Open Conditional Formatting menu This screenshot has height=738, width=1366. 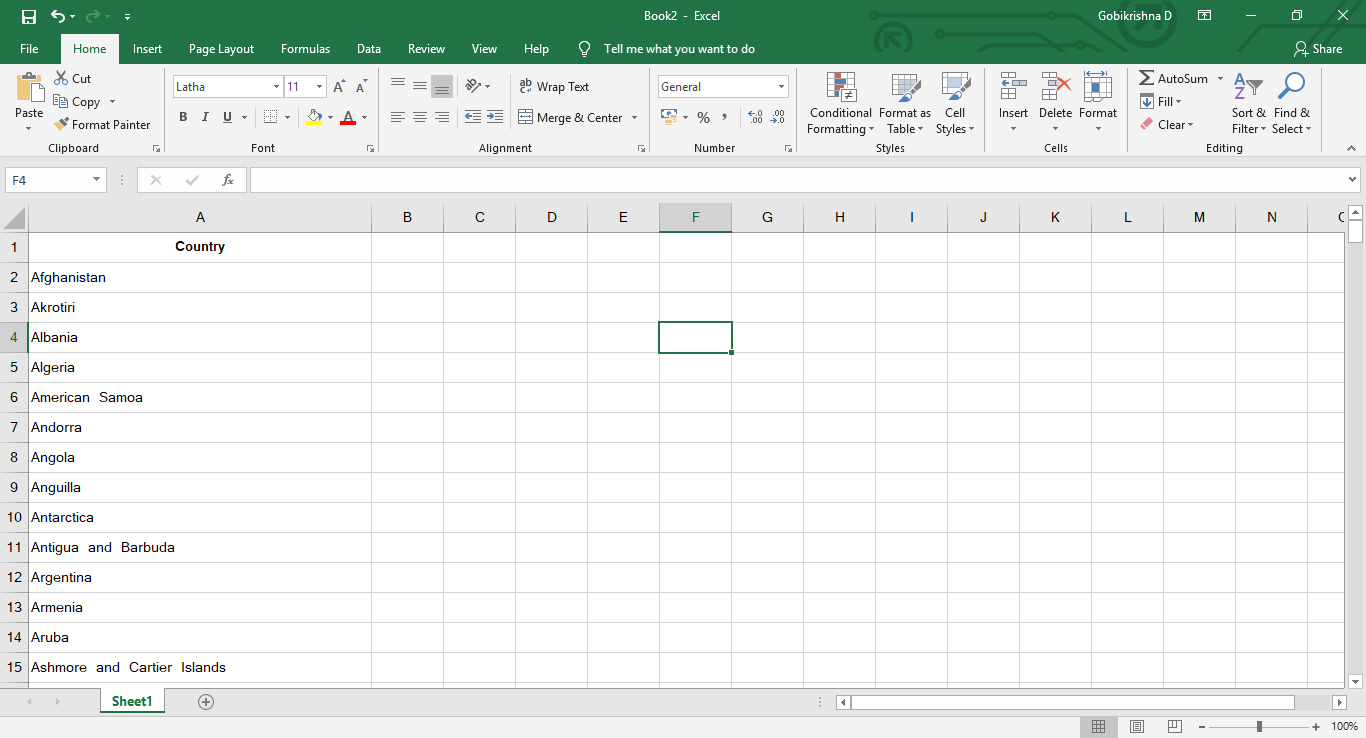pyautogui.click(x=841, y=104)
